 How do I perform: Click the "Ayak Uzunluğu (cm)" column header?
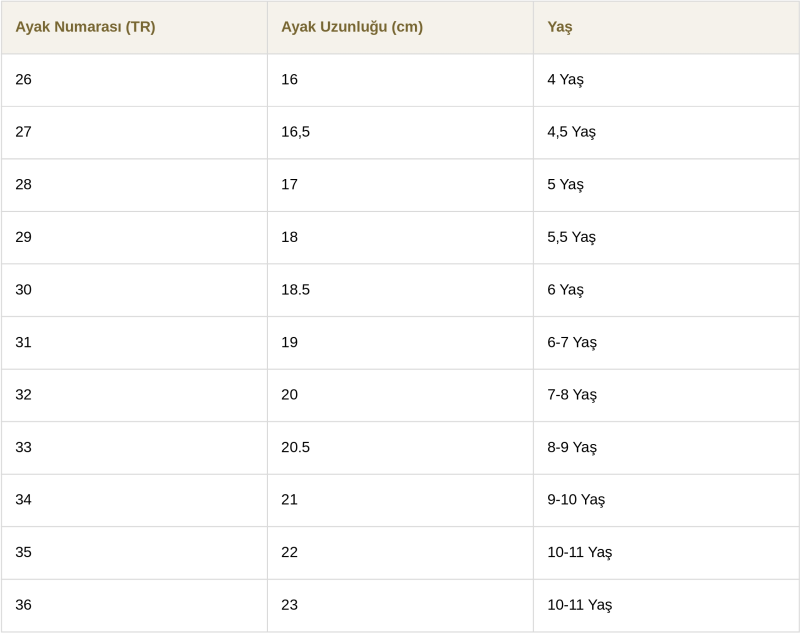click(352, 27)
